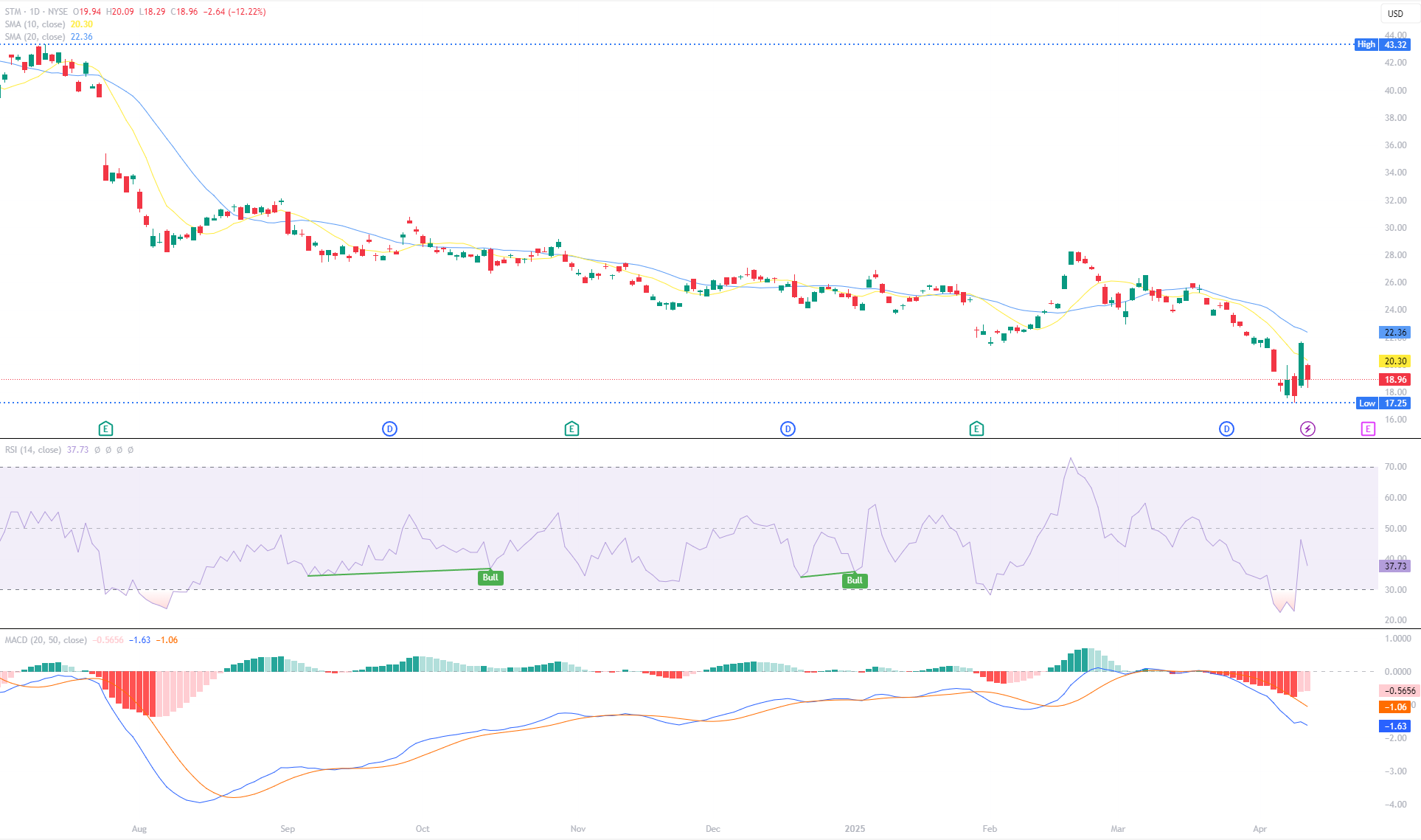Select the SMA (10, close) indicator legend
Screen dimensions: 1421x840
35,24
